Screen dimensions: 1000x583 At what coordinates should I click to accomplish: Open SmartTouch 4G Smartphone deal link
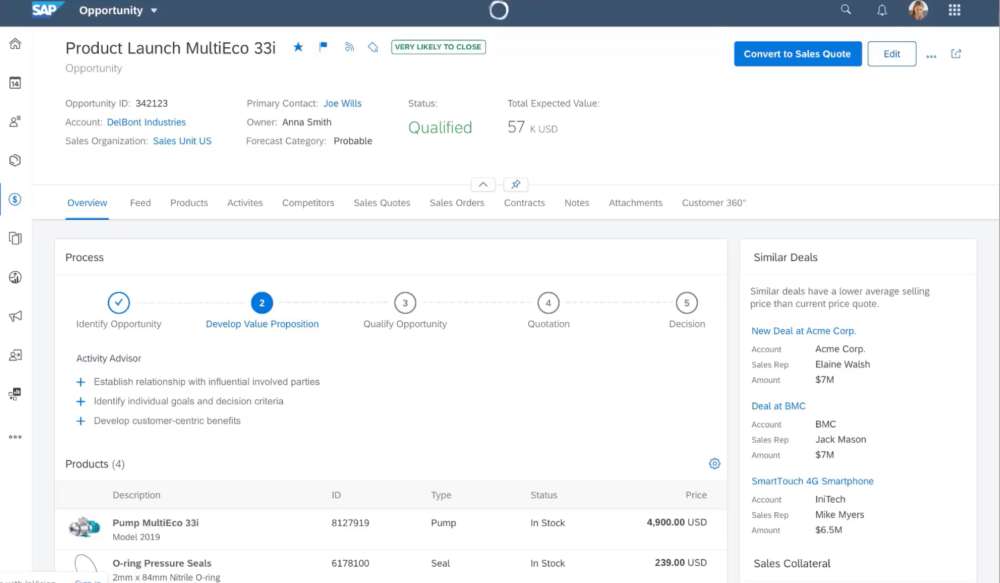(812, 481)
